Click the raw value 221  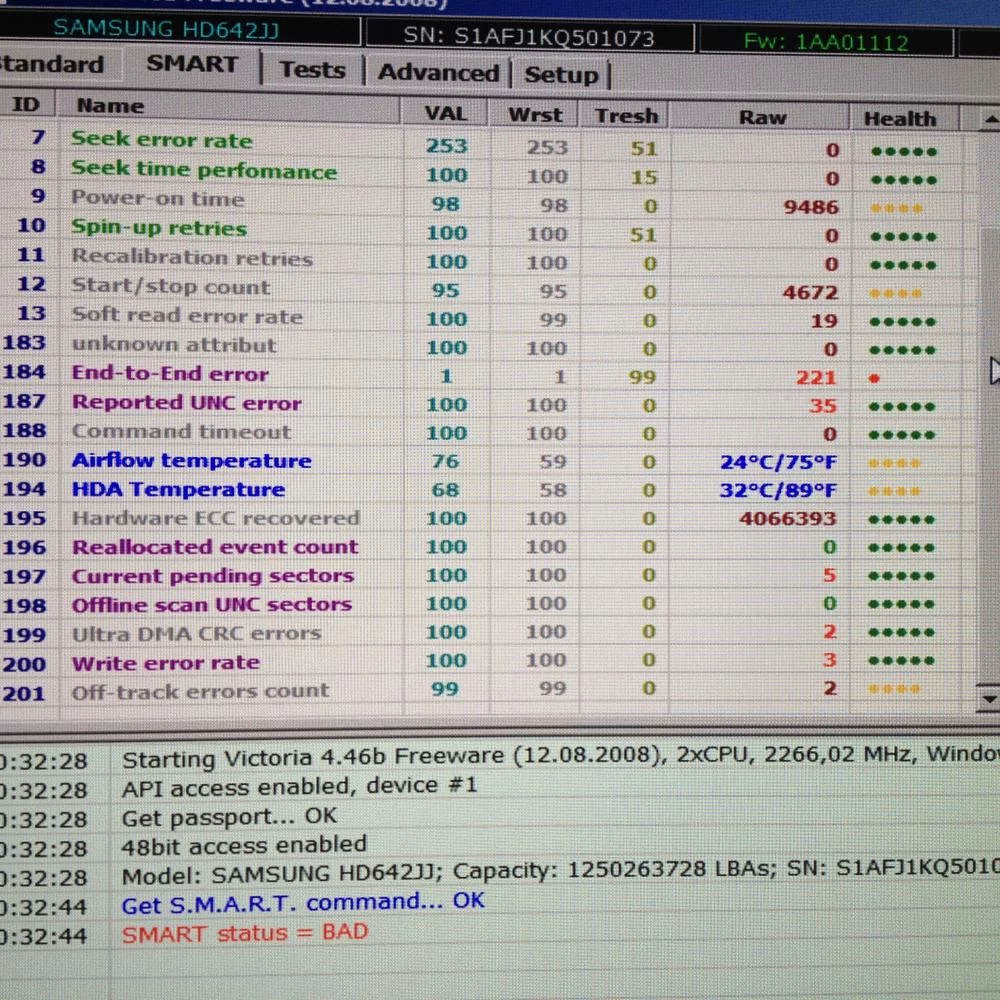(816, 378)
